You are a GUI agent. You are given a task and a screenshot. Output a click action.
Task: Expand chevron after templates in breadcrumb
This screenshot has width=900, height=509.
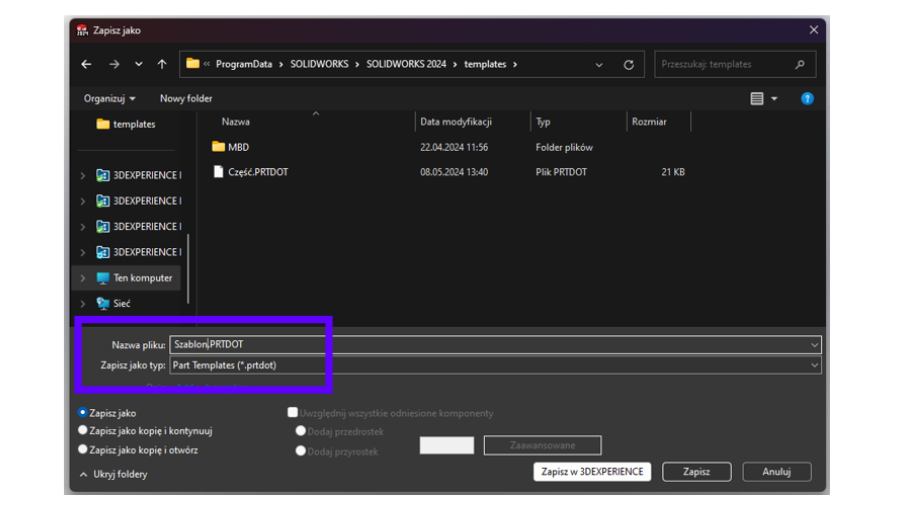click(x=515, y=64)
